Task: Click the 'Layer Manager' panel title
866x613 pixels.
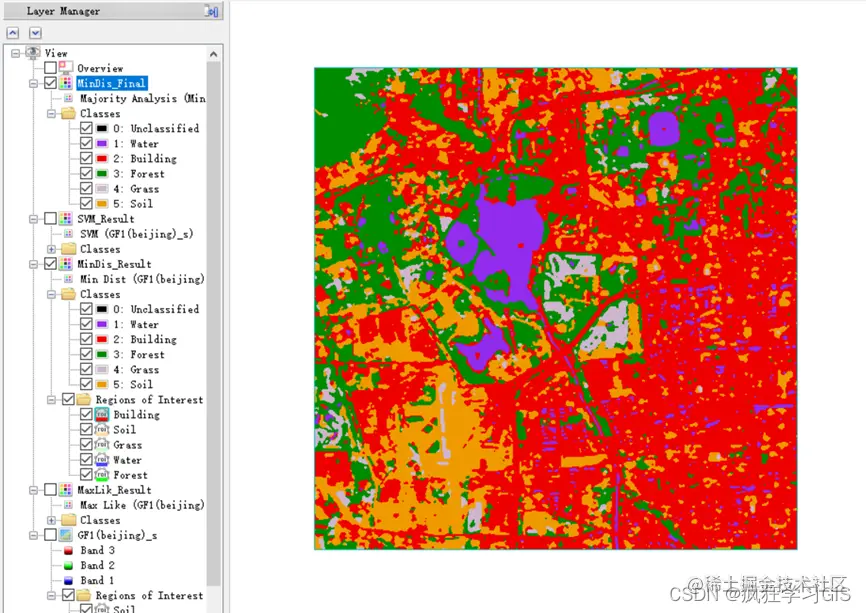Action: pyautogui.click(x=64, y=11)
